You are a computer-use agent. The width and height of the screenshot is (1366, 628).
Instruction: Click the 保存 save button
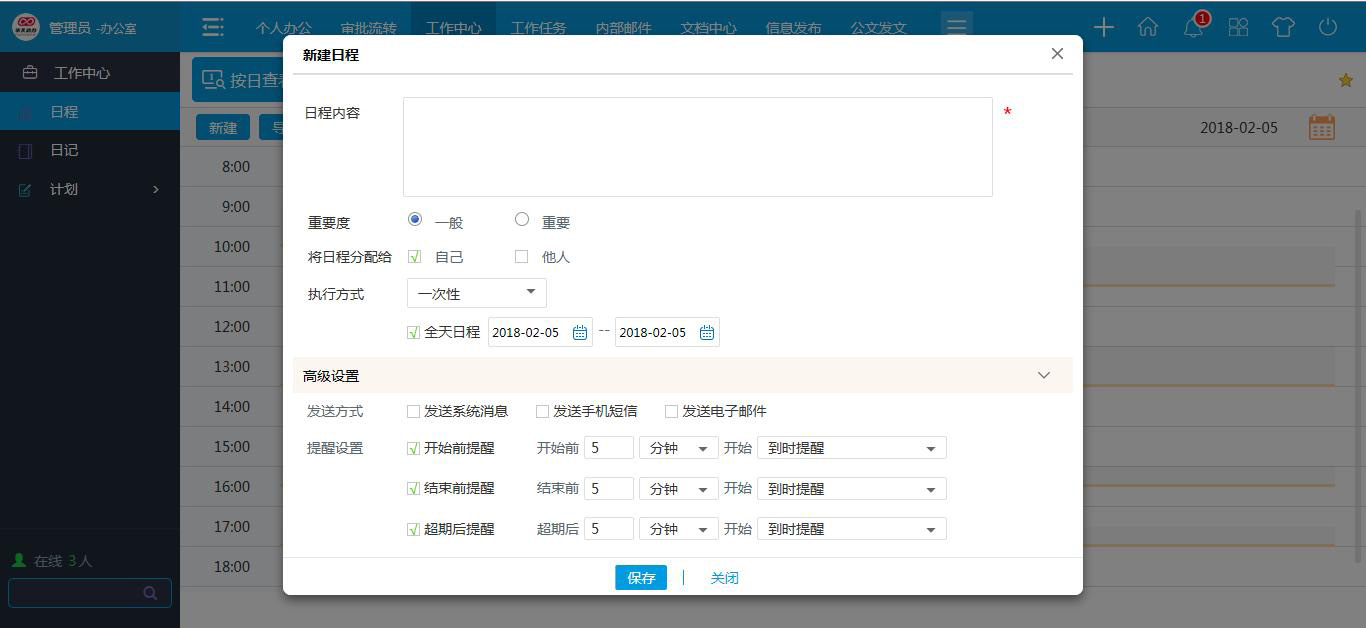point(640,577)
